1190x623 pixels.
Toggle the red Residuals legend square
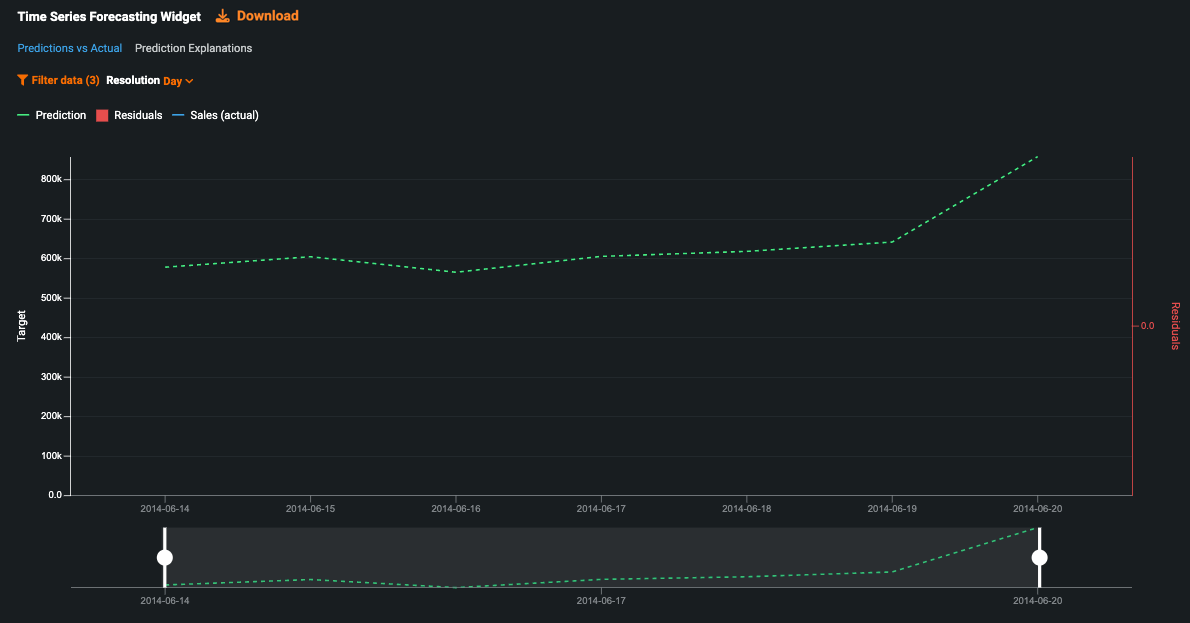(102, 115)
